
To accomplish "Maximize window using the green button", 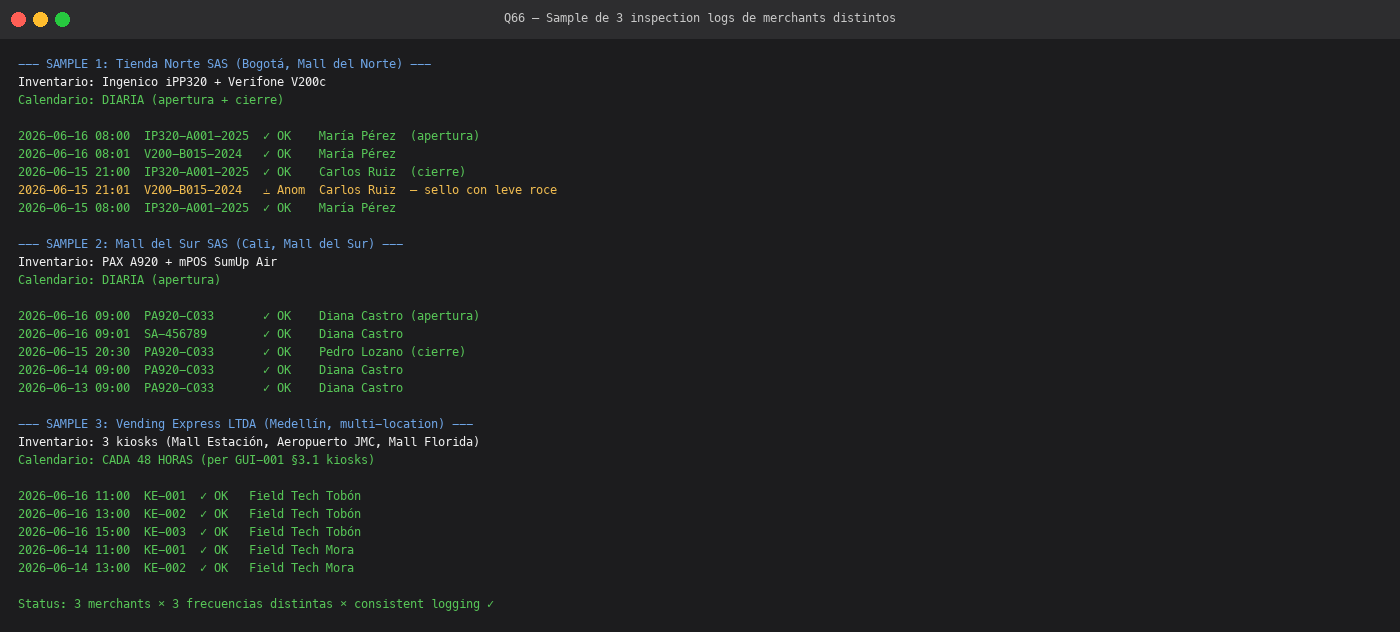I will coord(62,19).
